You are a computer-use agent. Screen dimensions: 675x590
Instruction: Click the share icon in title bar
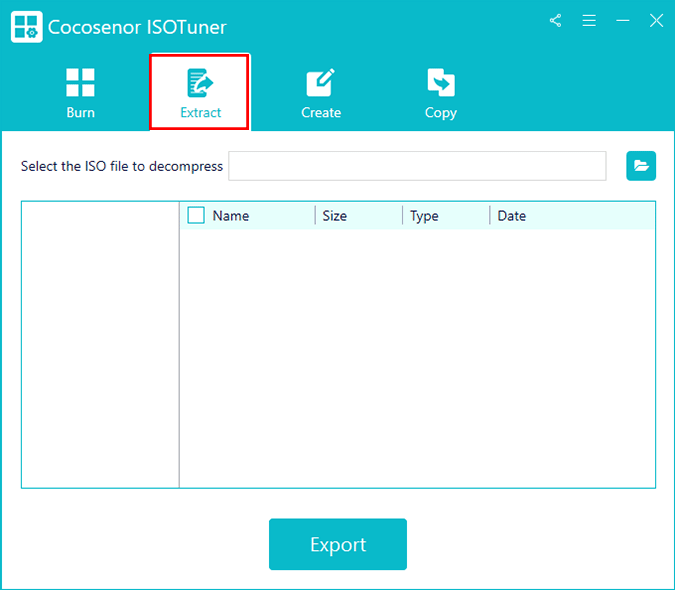(555, 21)
